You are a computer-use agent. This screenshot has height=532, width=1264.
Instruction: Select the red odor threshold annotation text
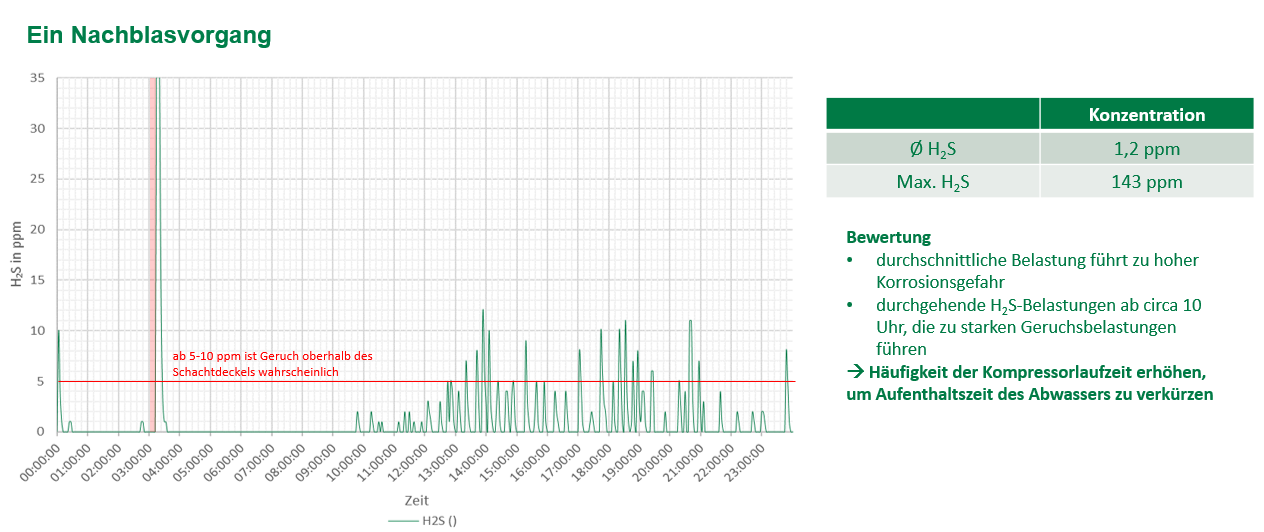[271, 363]
